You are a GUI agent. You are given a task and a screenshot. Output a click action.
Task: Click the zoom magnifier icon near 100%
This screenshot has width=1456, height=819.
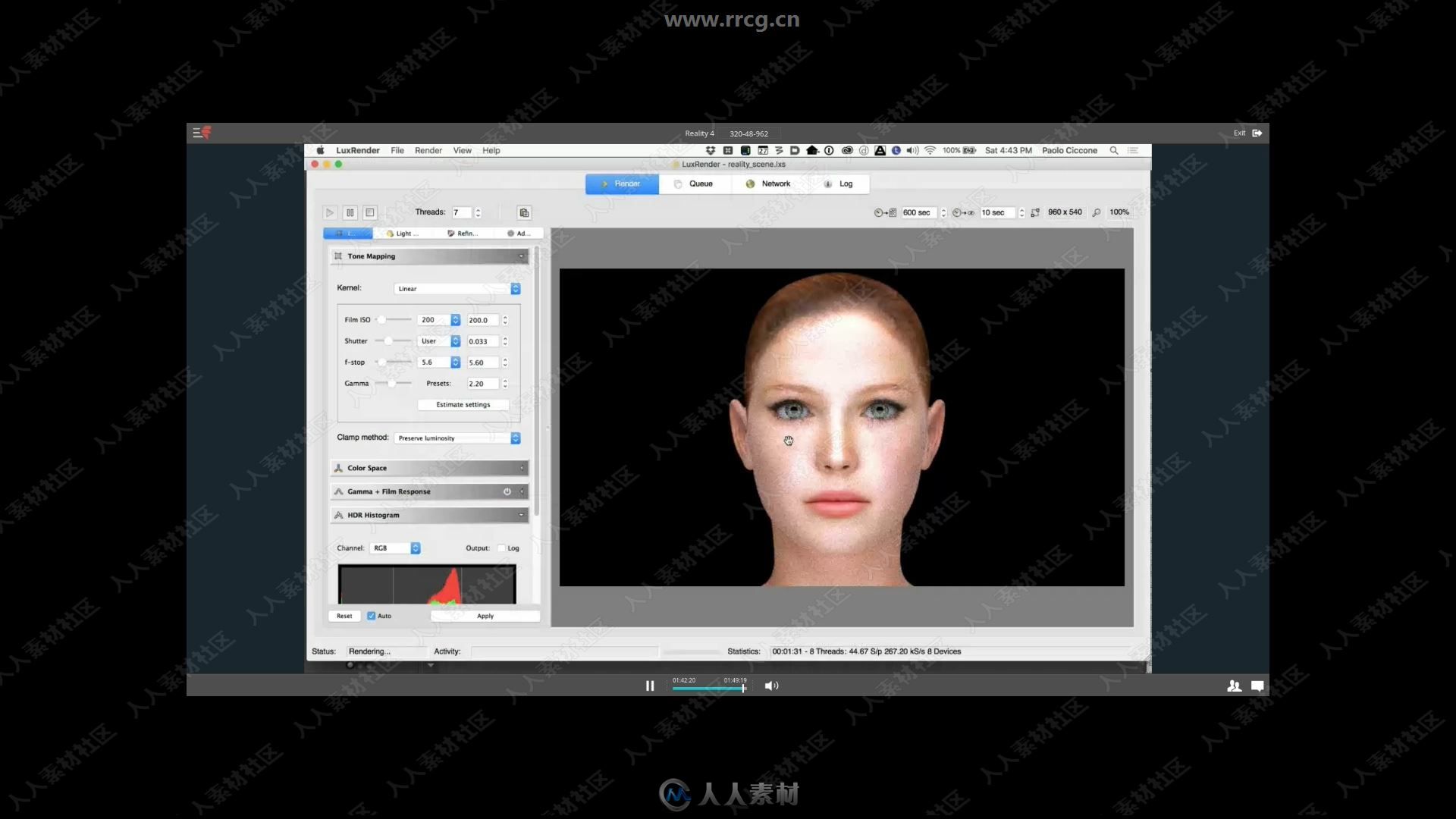click(x=1097, y=213)
